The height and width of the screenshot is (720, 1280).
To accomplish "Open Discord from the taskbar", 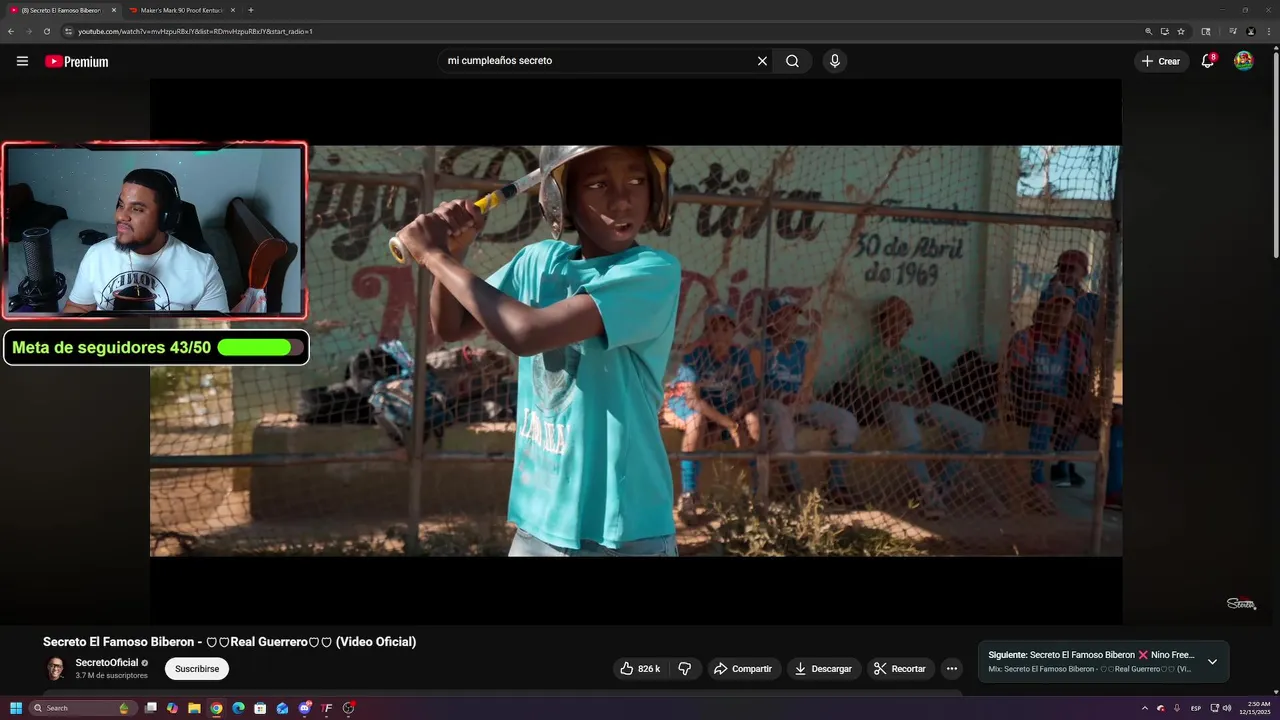I will click(x=304, y=708).
